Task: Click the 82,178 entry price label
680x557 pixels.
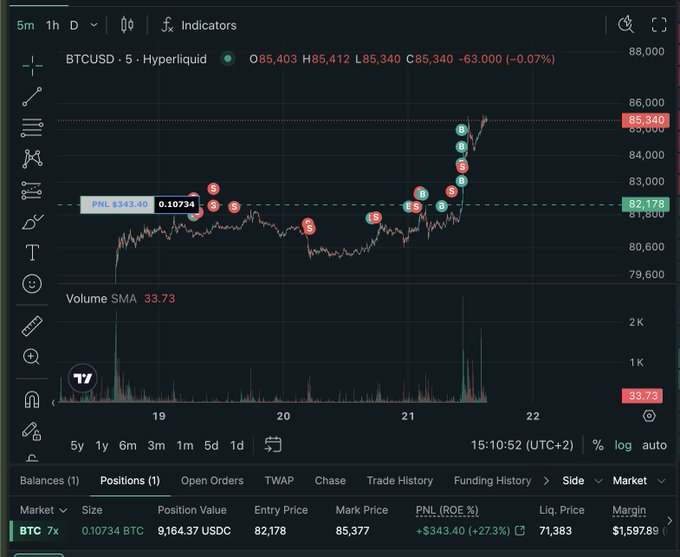Action: coord(645,204)
